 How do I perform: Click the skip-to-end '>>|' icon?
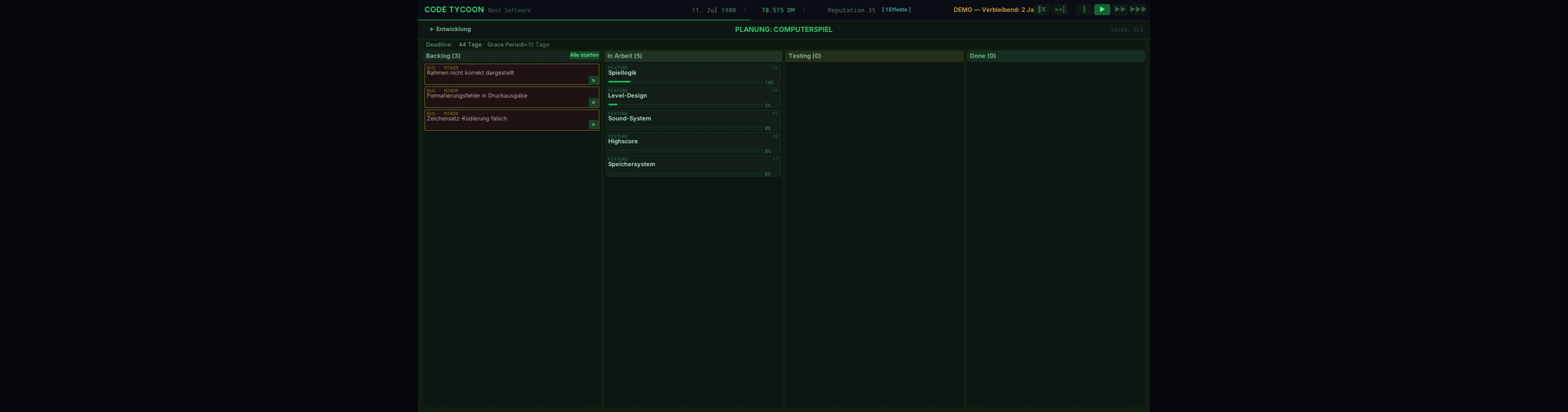[x=1059, y=10]
